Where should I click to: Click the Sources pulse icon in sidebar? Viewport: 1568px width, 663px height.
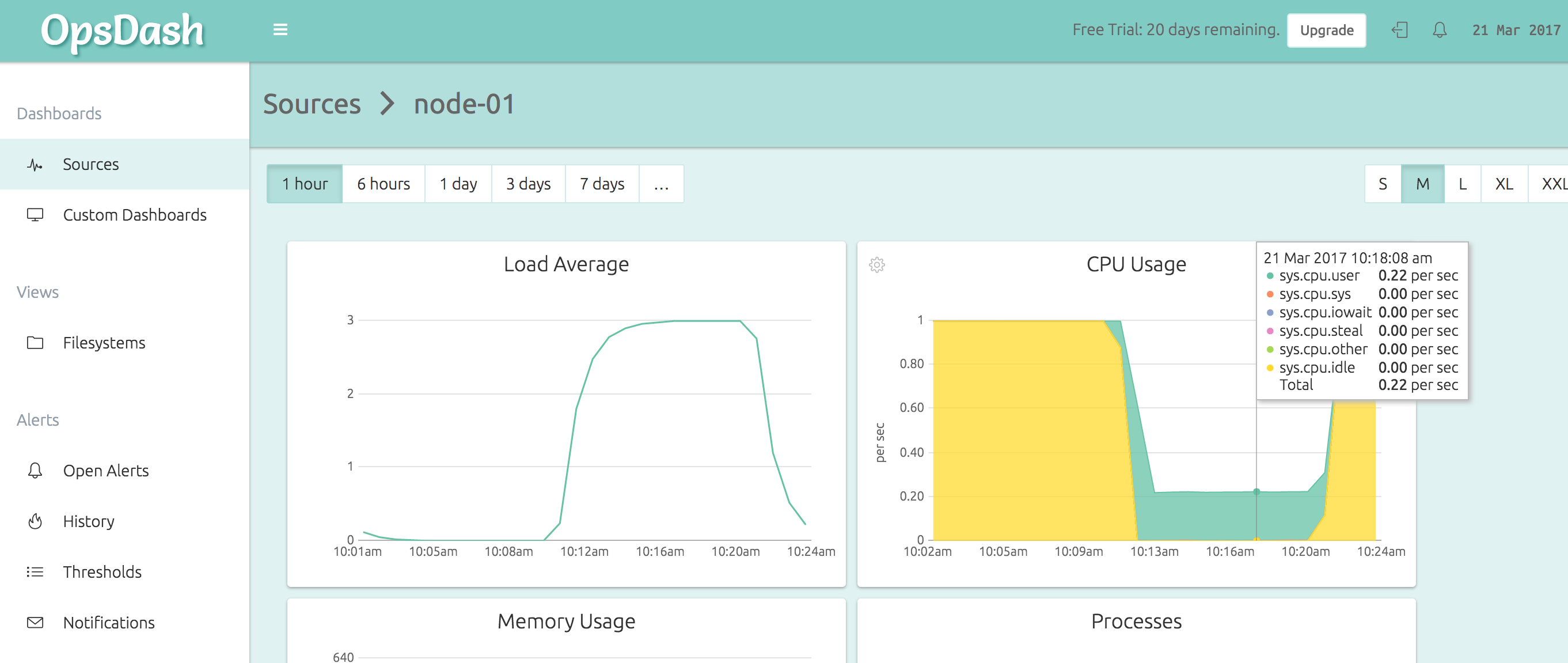(x=35, y=164)
